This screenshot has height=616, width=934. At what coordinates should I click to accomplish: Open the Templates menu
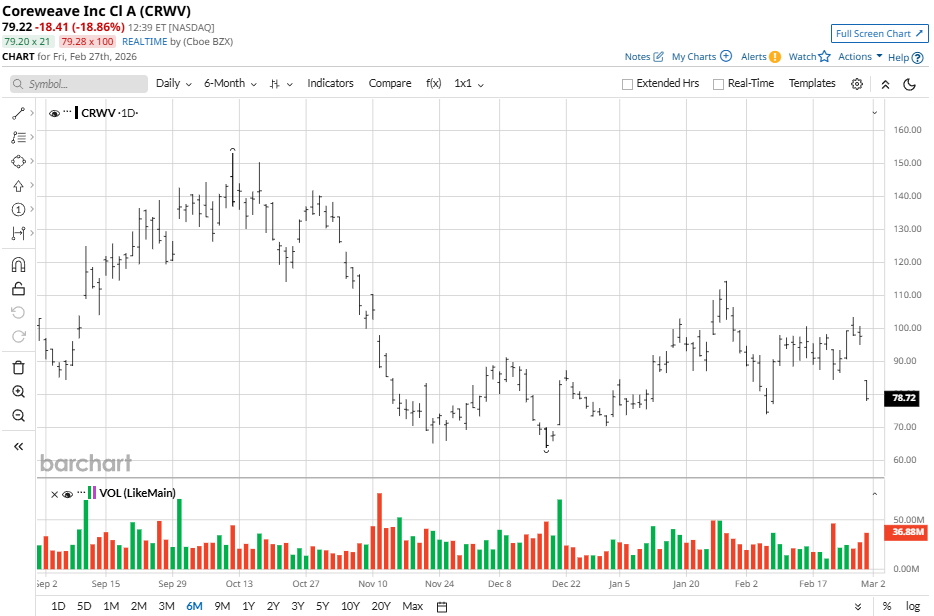point(812,83)
